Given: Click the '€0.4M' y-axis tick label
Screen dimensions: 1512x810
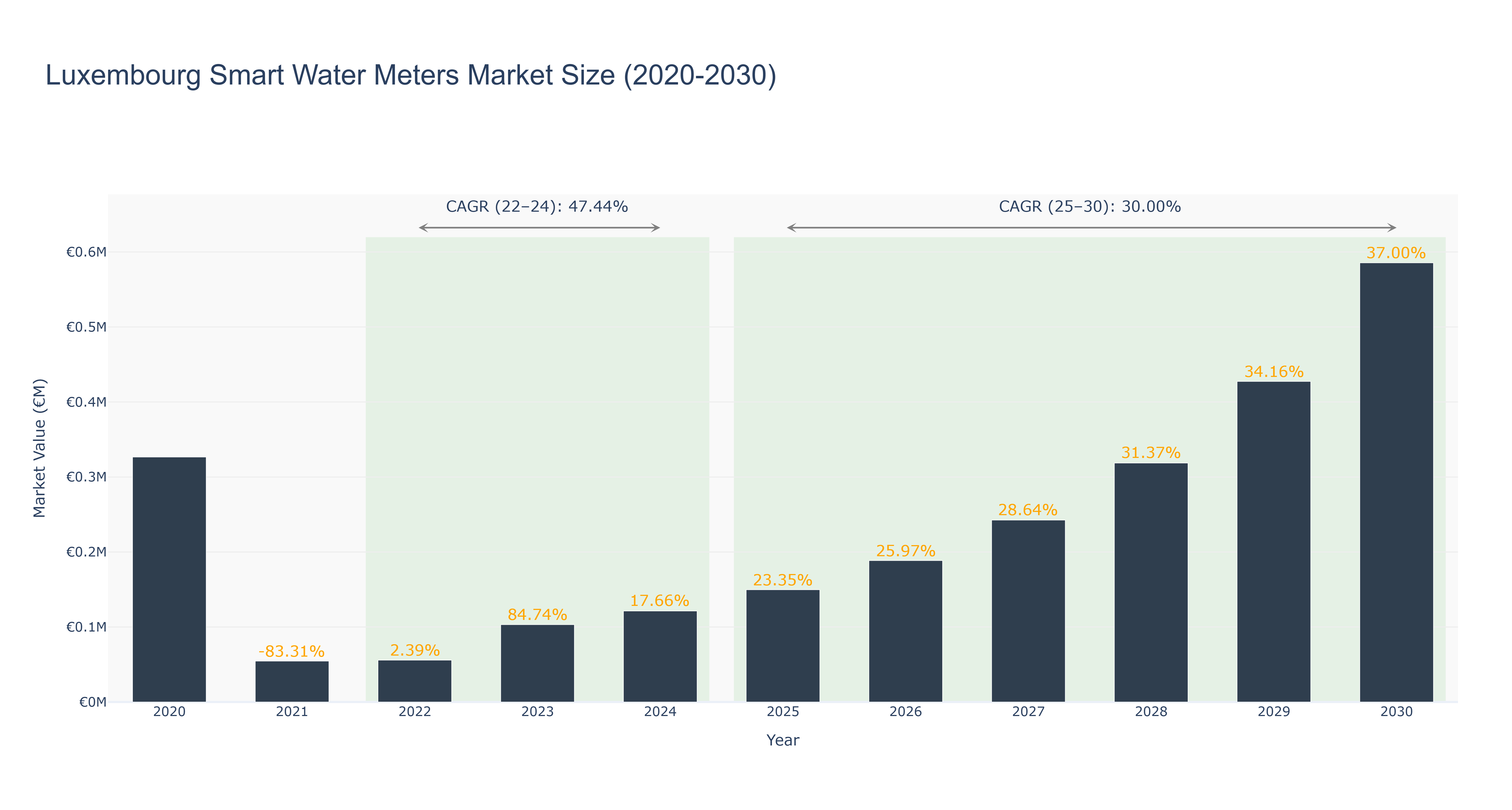Looking at the screenshot, I should 86,402.
